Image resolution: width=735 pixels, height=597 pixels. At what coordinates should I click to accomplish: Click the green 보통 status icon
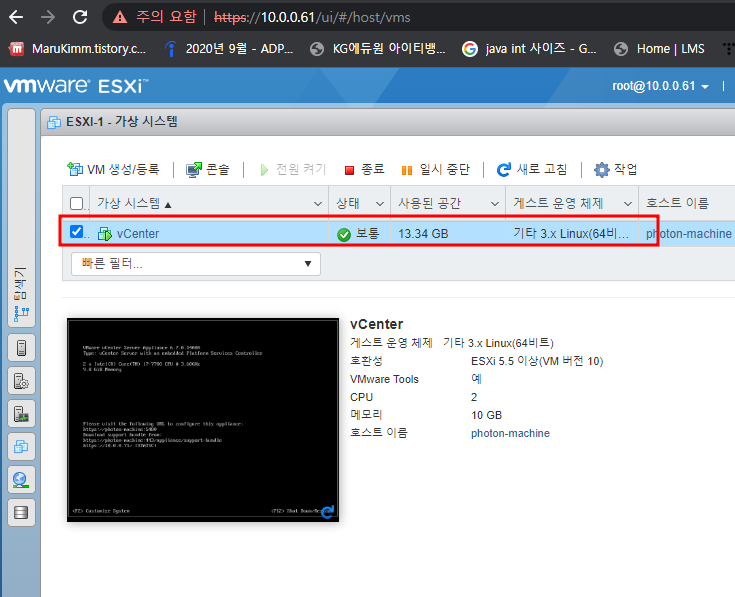pyautogui.click(x=344, y=234)
